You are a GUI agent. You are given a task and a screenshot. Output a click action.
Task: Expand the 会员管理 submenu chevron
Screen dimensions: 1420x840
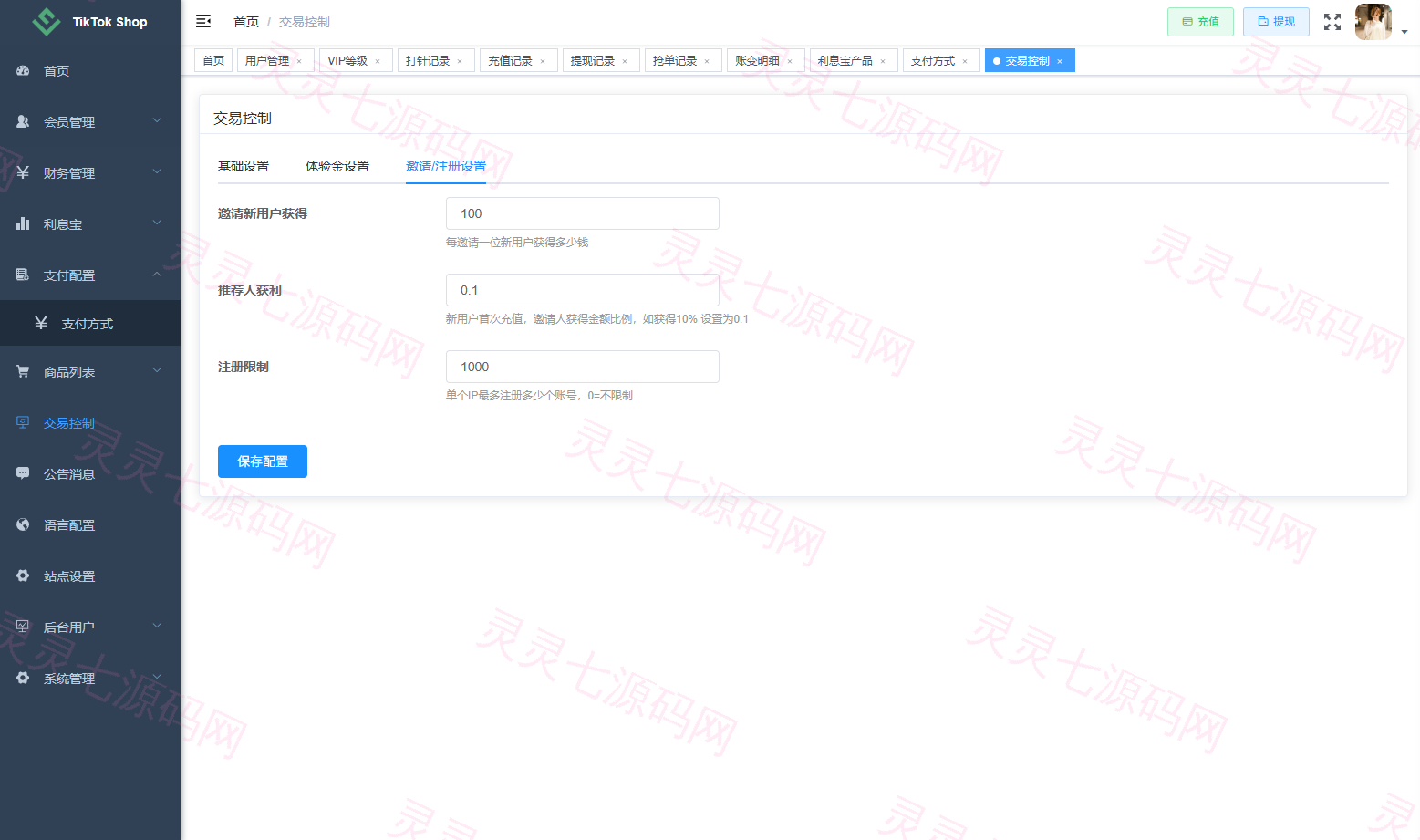point(157,120)
